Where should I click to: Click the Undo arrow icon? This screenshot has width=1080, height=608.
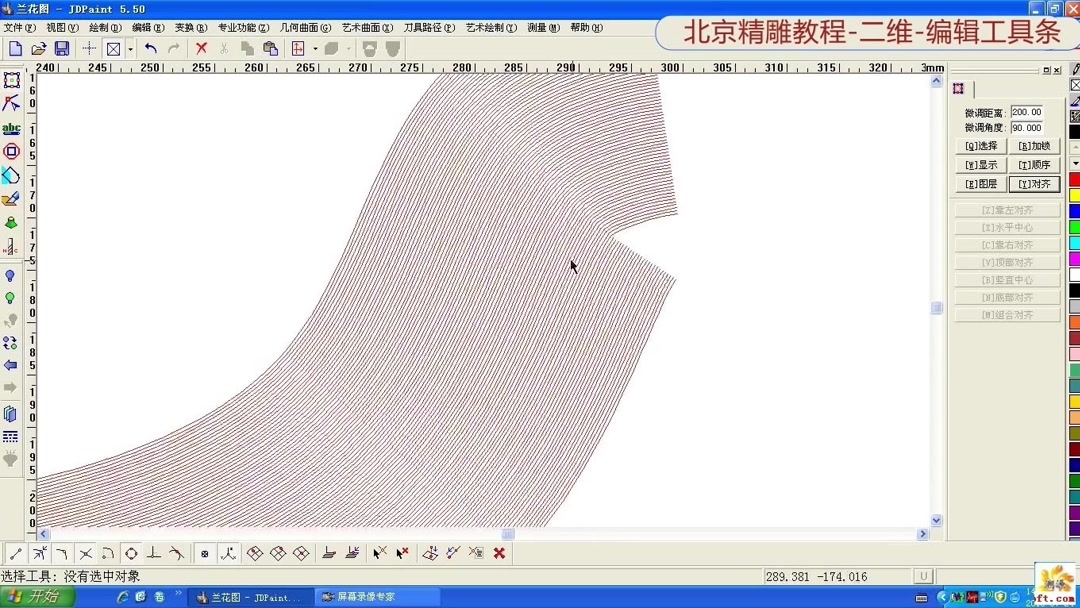(152, 48)
